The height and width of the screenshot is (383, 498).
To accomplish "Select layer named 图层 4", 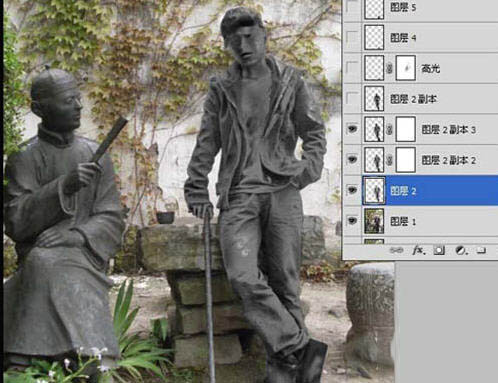I will click(403, 38).
